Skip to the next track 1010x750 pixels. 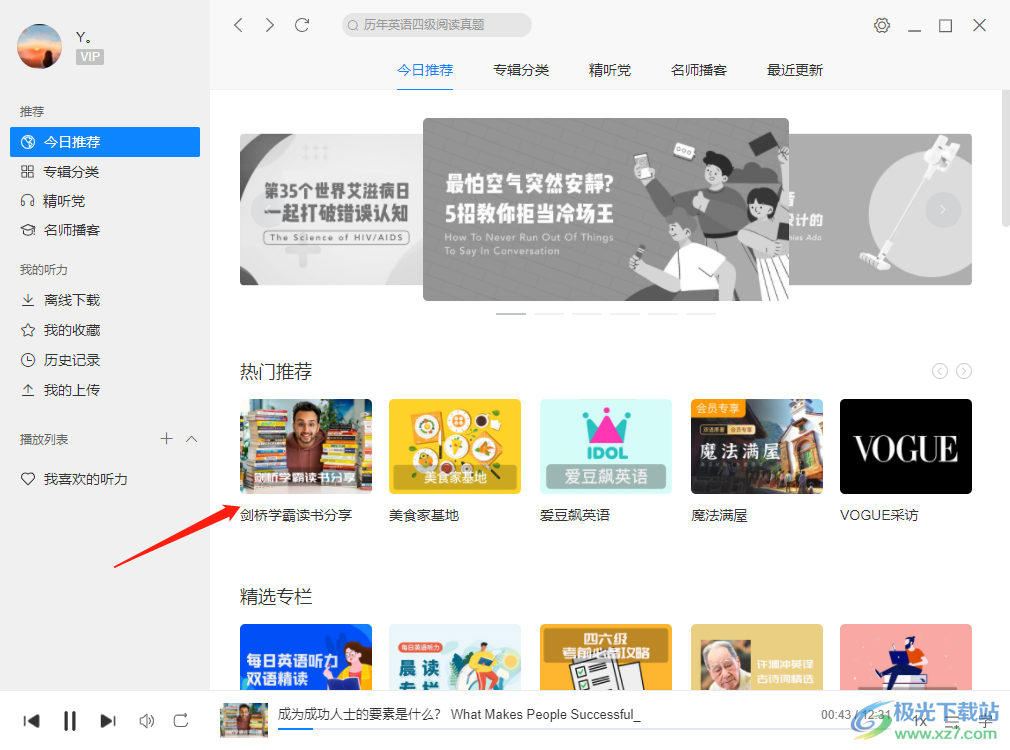pos(108,720)
